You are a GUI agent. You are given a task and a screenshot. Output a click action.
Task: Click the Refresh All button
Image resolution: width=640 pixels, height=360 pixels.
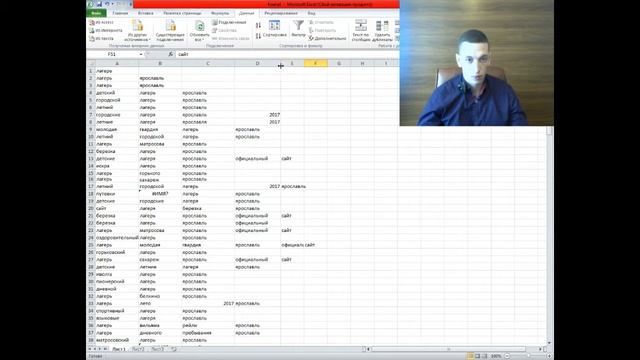[x=199, y=31]
